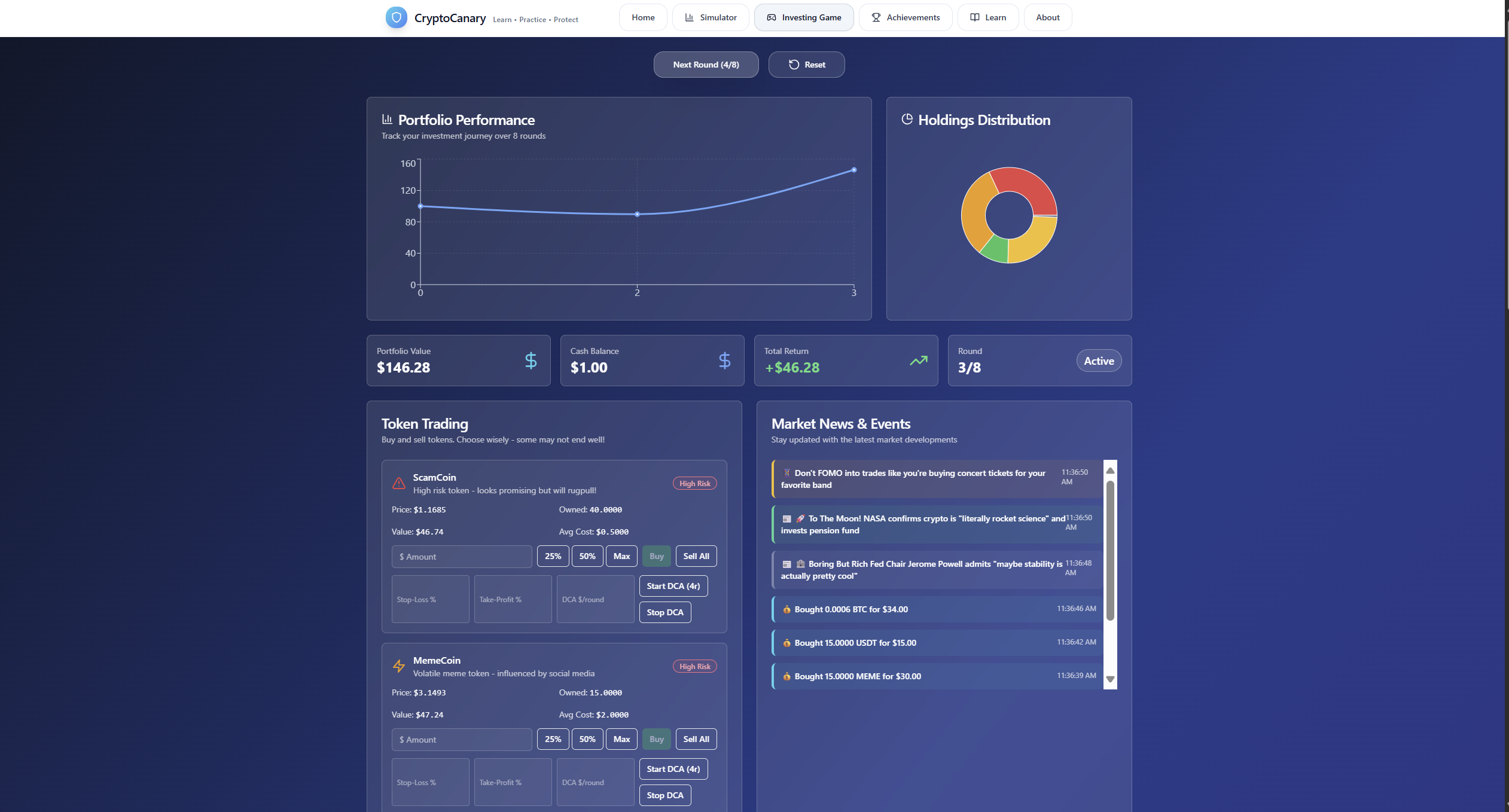Stop DCA for MemeCoin
This screenshot has width=1509, height=812.
(664, 795)
